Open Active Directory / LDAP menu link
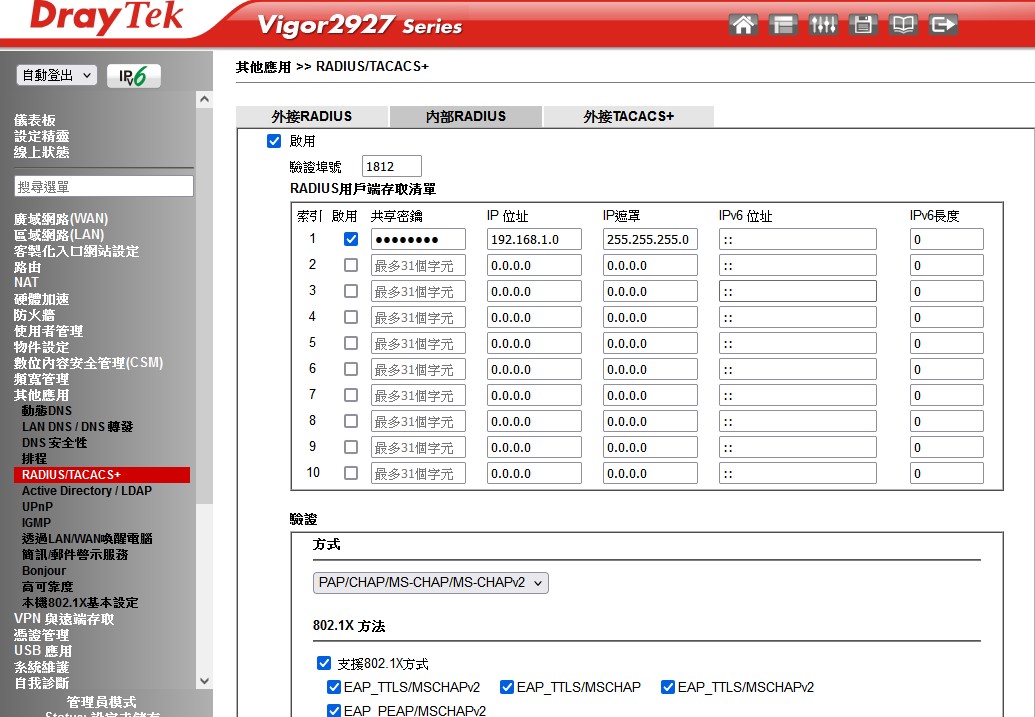 (87, 491)
